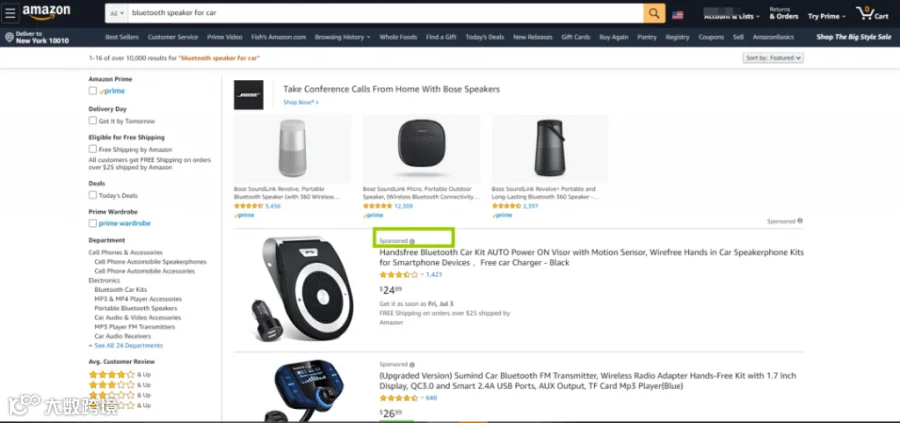Go to Best Sellers menu item
Viewport: 900px width, 423px height.
tap(122, 37)
